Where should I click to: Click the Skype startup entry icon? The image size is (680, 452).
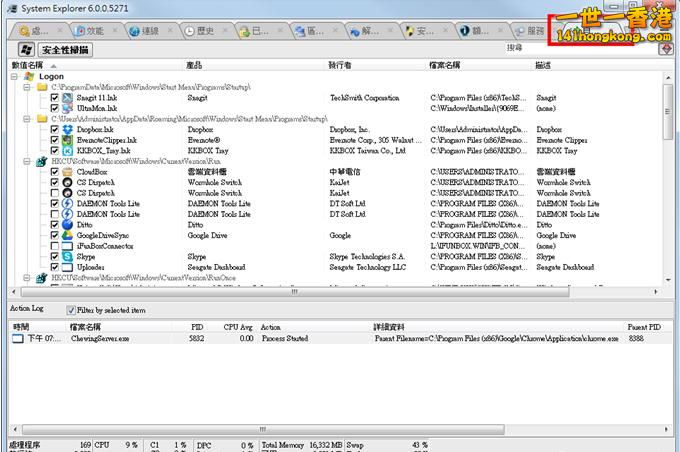click(68, 256)
